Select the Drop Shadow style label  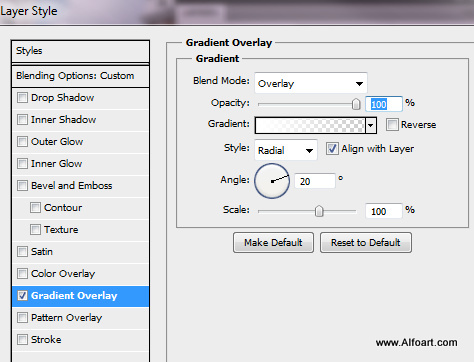click(62, 98)
